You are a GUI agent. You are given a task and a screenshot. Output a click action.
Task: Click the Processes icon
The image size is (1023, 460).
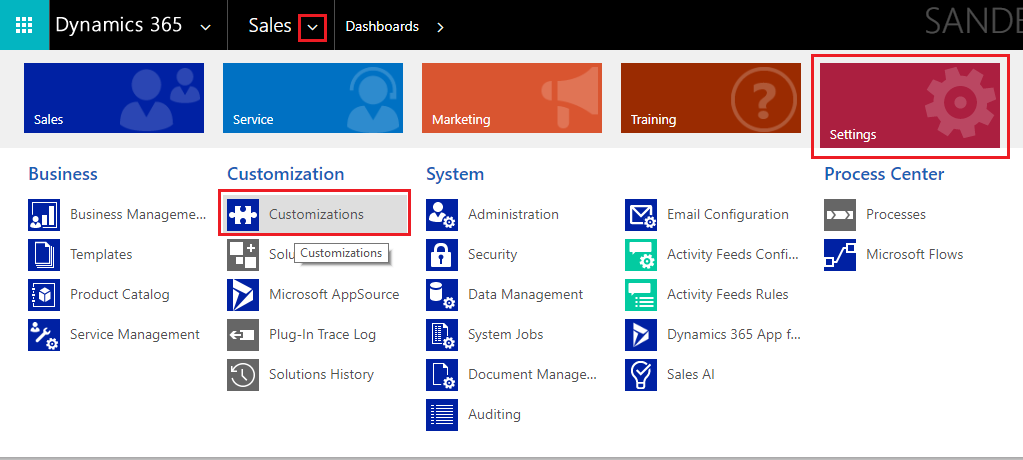click(x=840, y=215)
